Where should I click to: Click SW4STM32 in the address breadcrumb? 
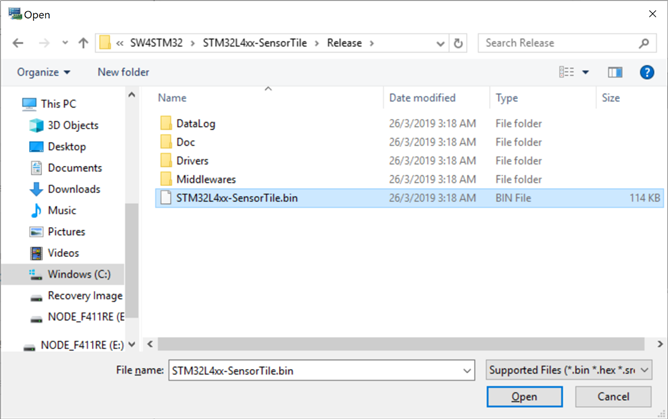click(156, 43)
